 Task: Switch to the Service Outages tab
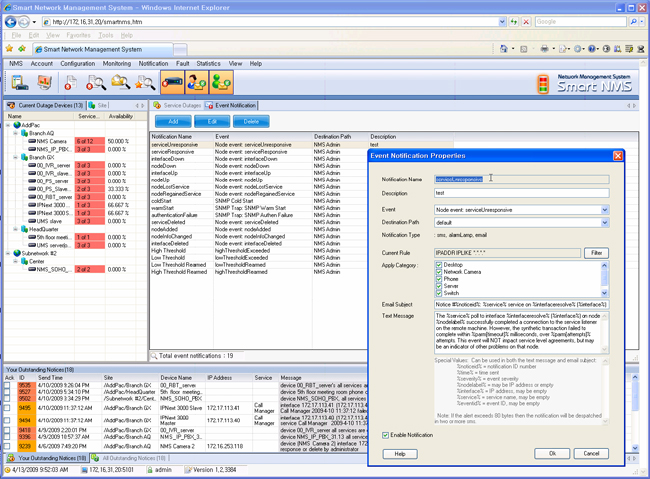tap(178, 105)
